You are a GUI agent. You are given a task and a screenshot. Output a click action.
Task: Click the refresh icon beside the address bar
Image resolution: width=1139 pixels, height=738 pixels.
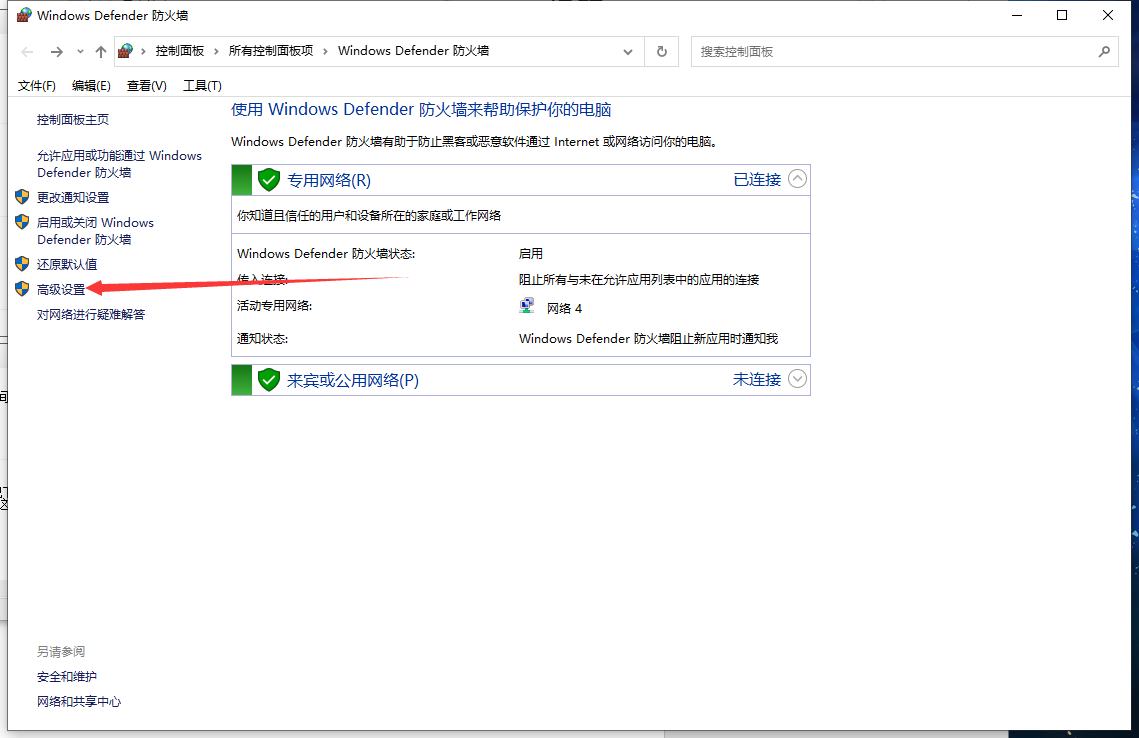661,51
